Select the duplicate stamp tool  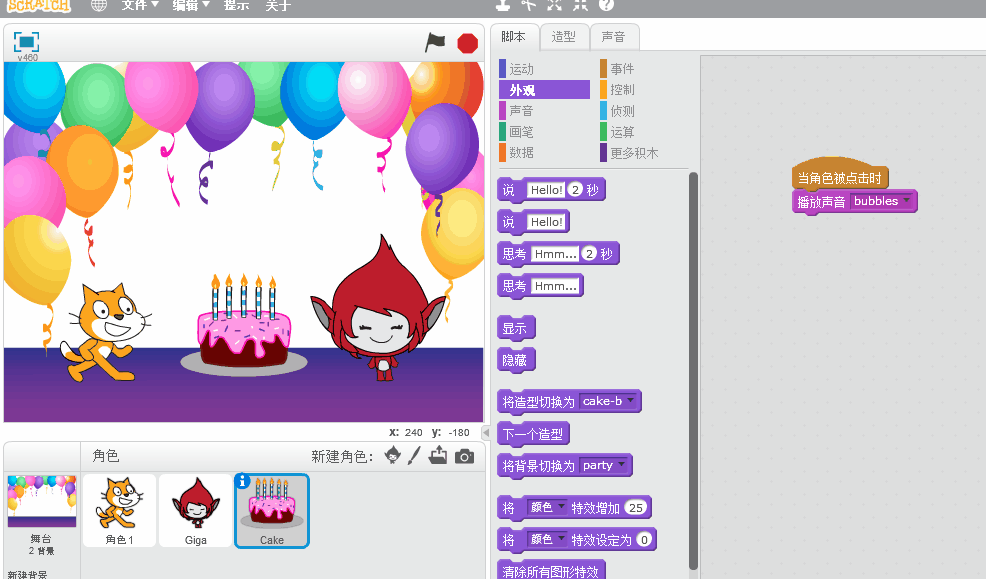(502, 5)
